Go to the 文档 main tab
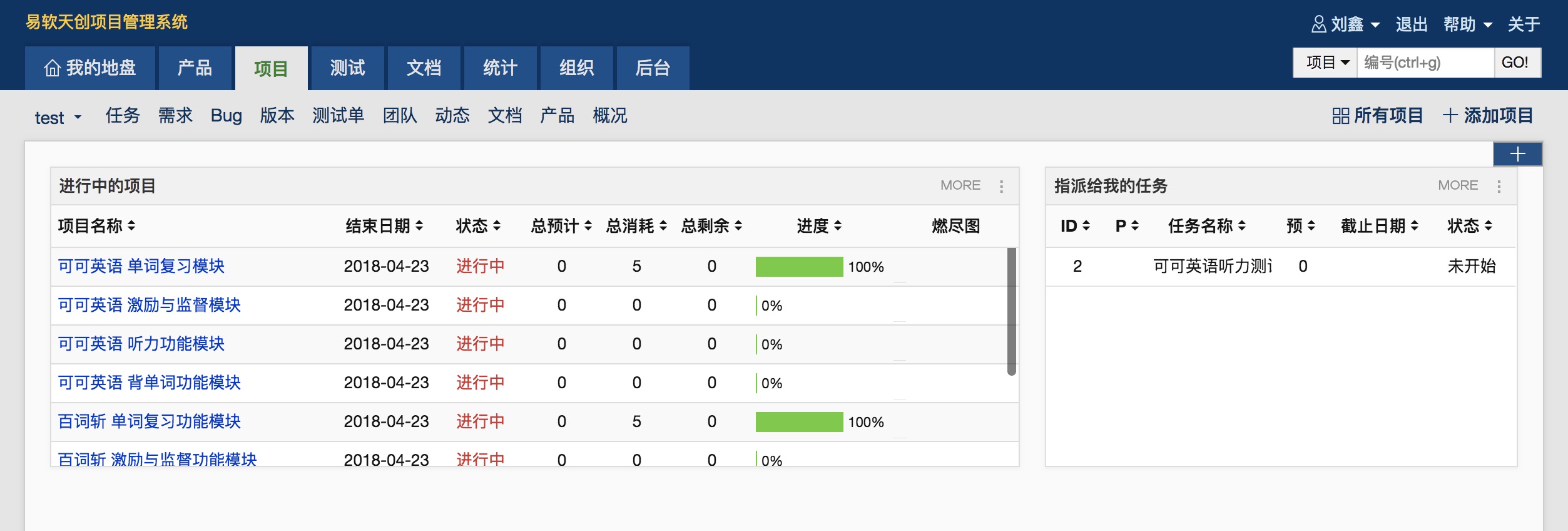Screen dimensions: 1568x531 [x=424, y=68]
